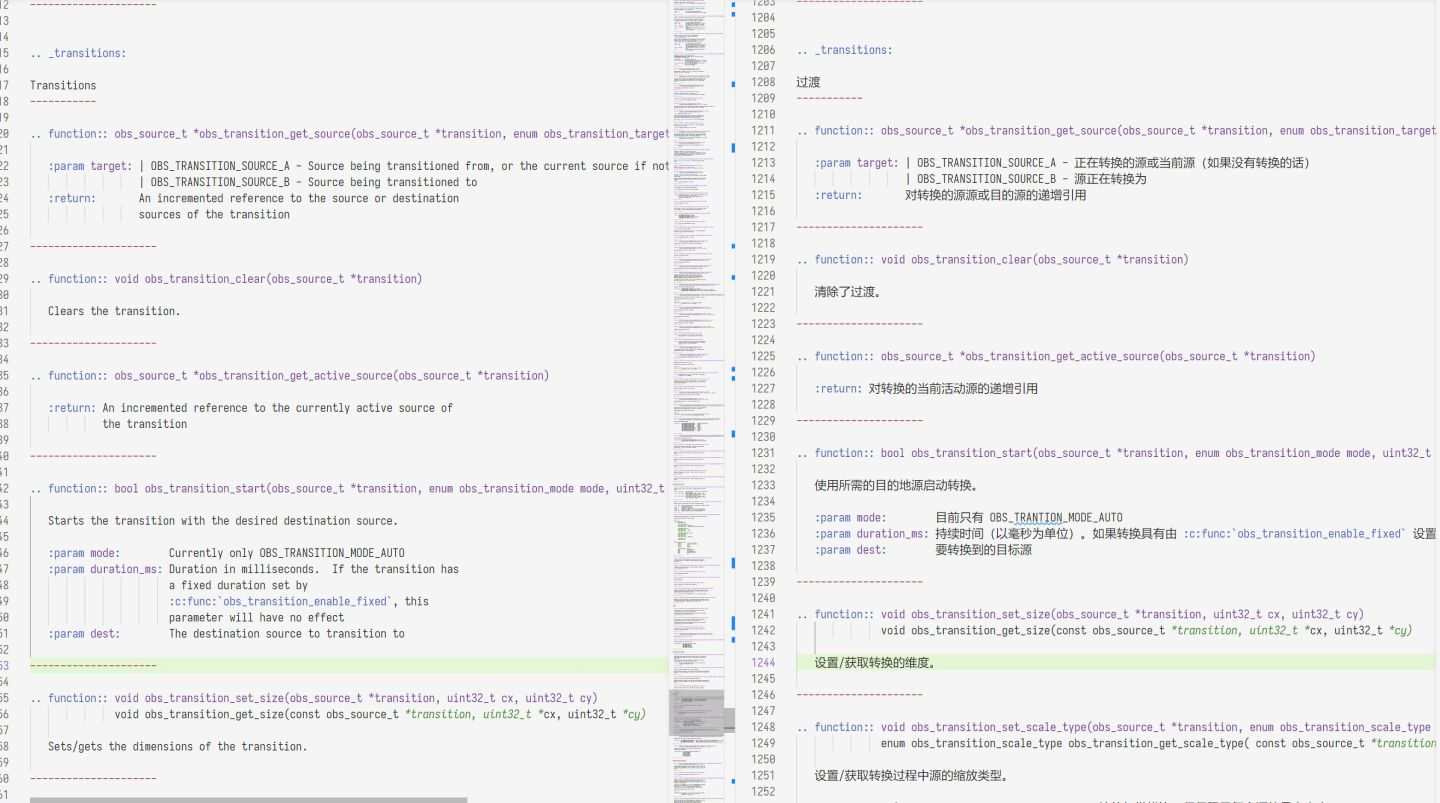The width and height of the screenshot is (1440, 803).
Task: Click the '.. _transitions:' label in left pane
Action: tap(78, 53)
